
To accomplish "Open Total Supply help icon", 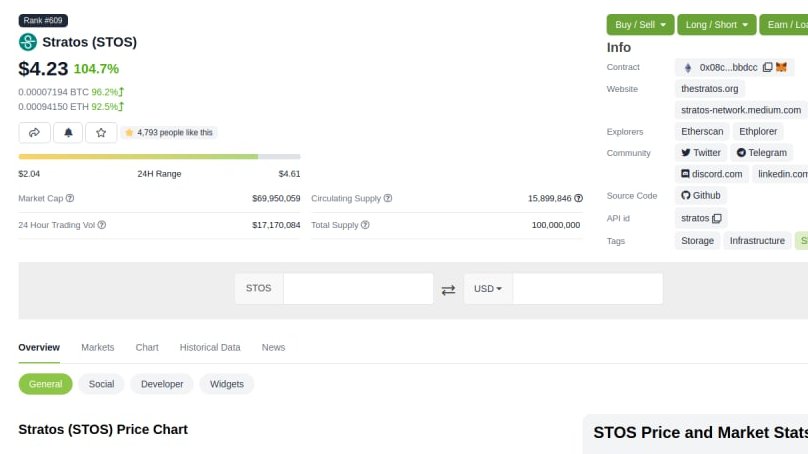I will click(365, 225).
